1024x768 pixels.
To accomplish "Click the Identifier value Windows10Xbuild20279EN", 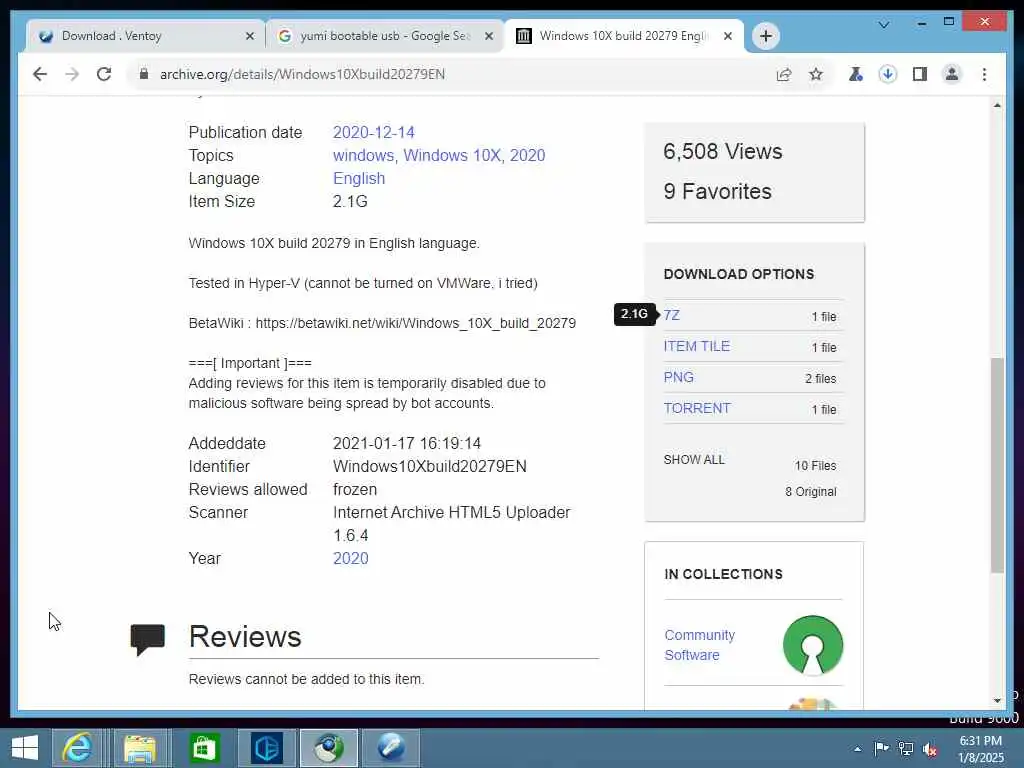I will [430, 466].
